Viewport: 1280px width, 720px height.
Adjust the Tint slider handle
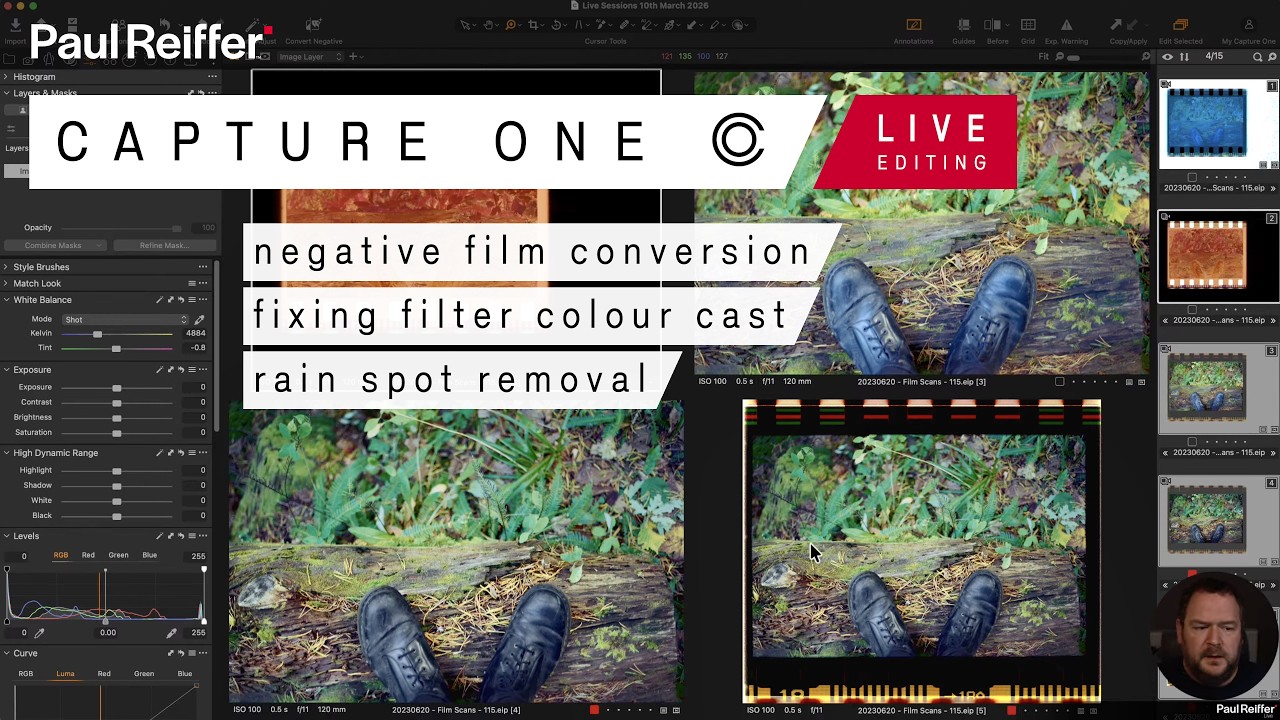[116, 348]
